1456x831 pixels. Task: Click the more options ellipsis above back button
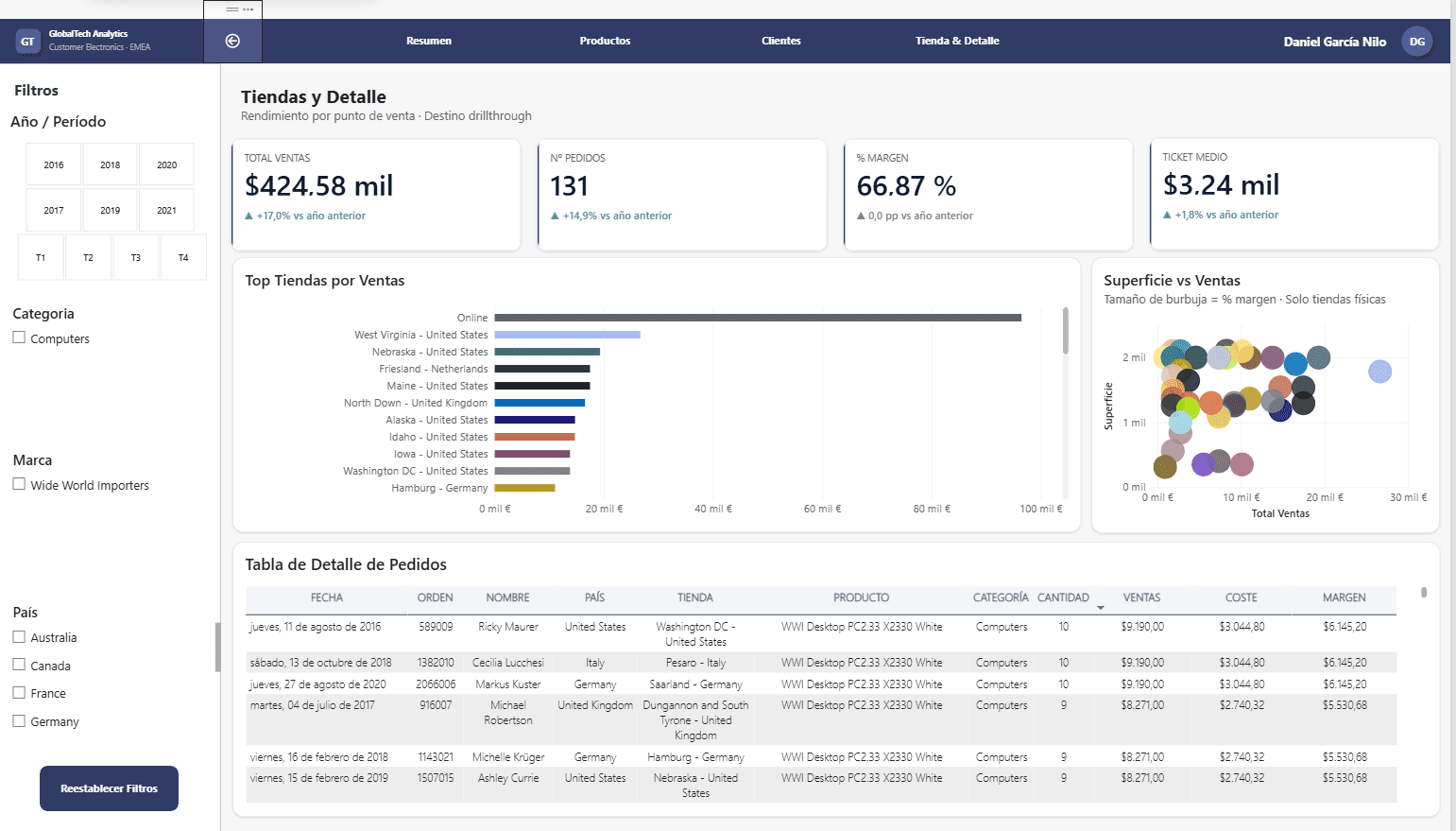[x=248, y=9]
